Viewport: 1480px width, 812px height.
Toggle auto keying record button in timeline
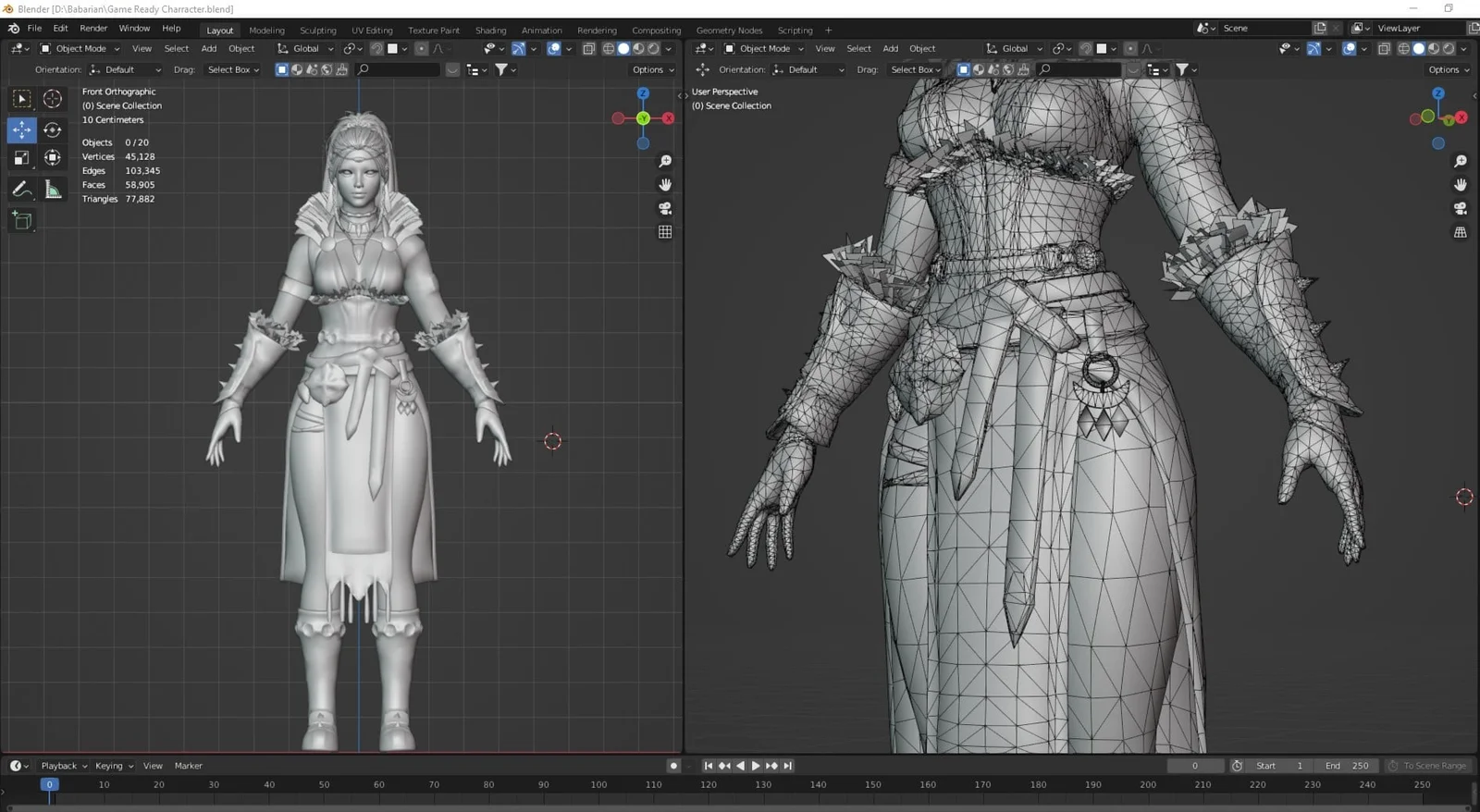pos(673,766)
